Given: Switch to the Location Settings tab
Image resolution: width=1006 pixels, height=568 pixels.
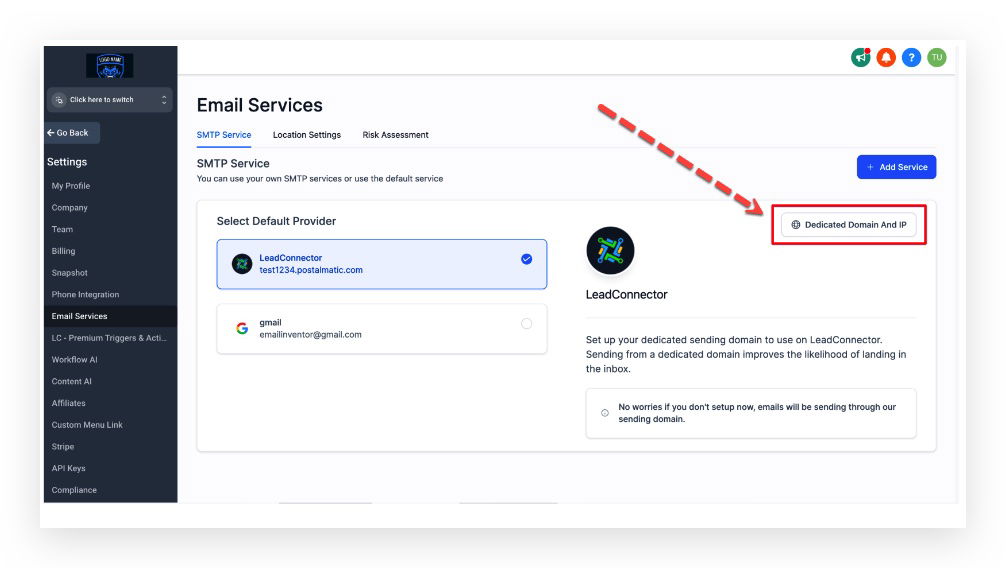Looking at the screenshot, I should coord(307,135).
